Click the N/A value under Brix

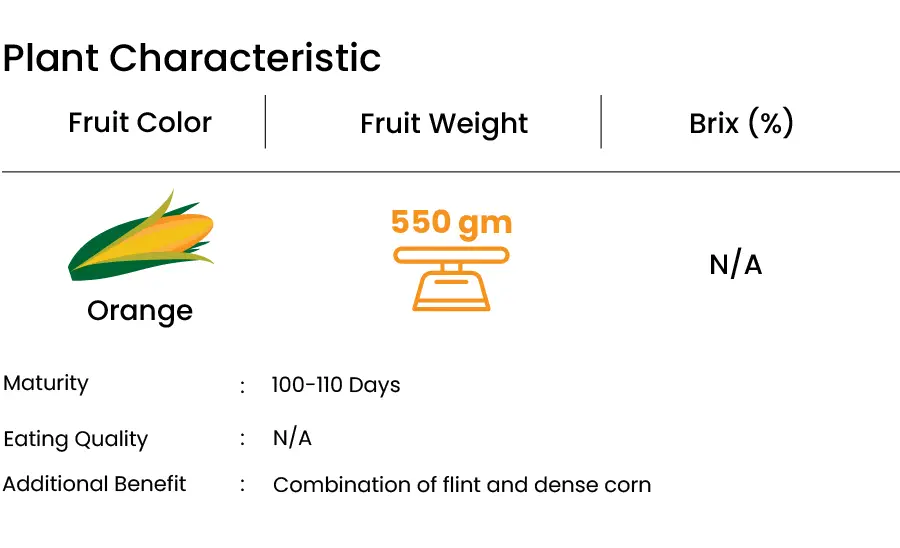735,265
